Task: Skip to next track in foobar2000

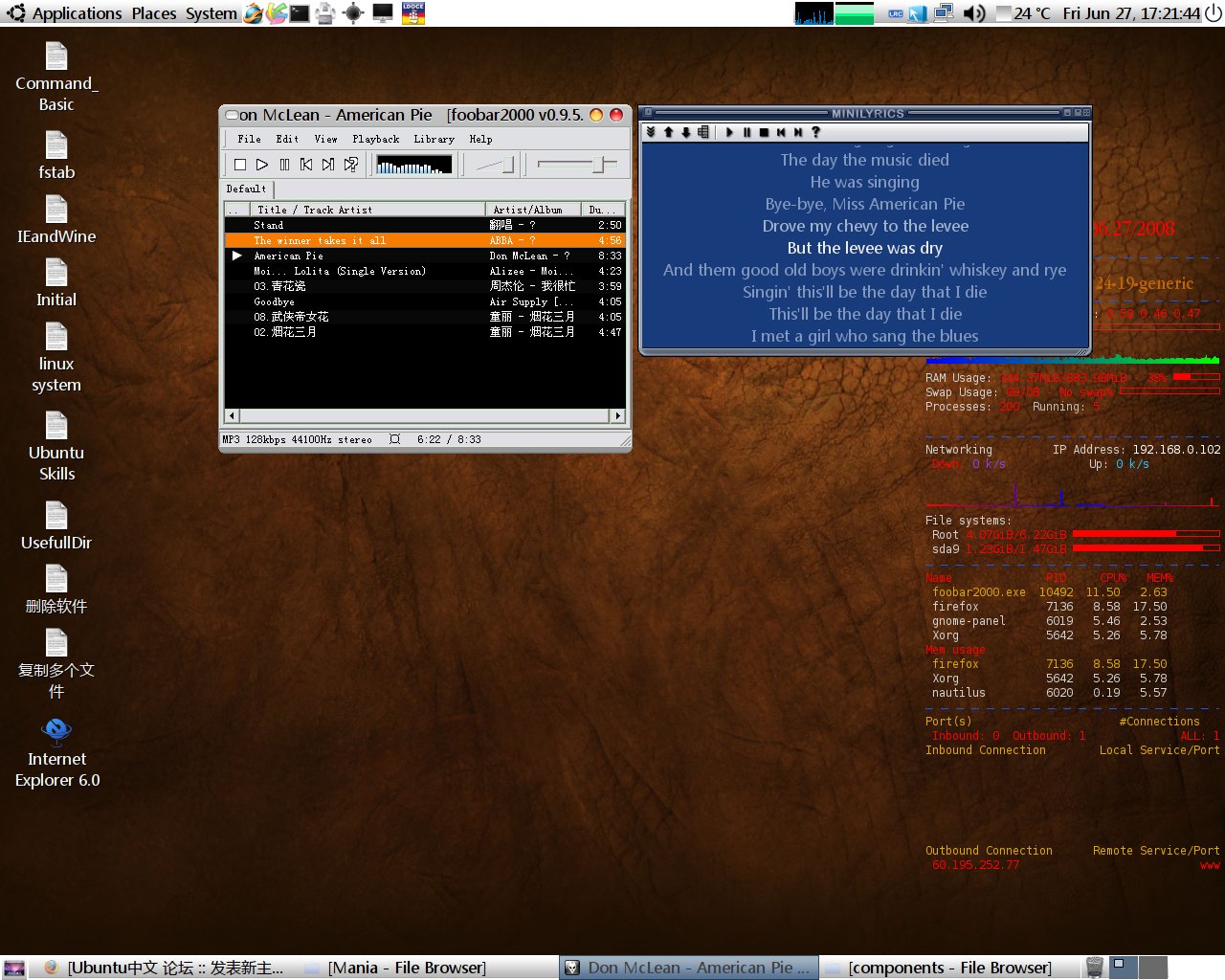Action: [328, 165]
